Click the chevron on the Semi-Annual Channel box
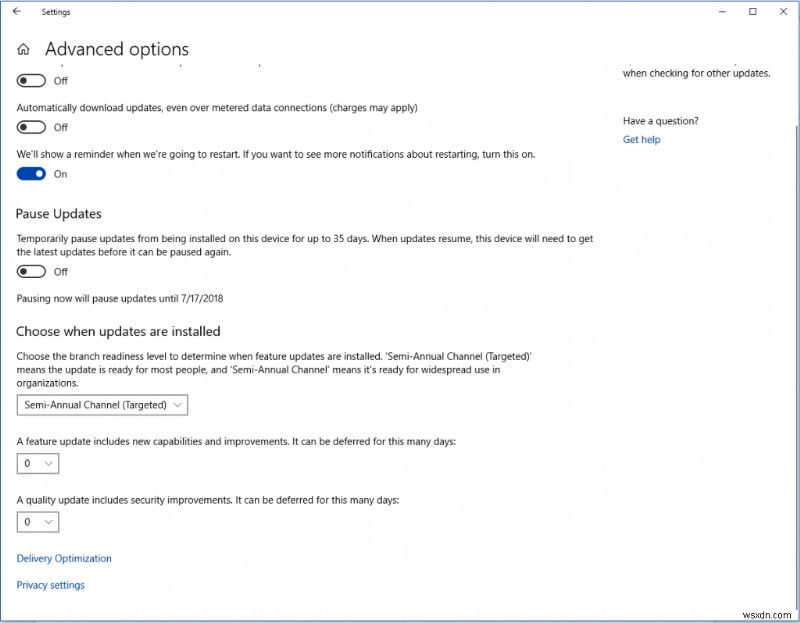The width and height of the screenshot is (800, 623). tap(176, 405)
